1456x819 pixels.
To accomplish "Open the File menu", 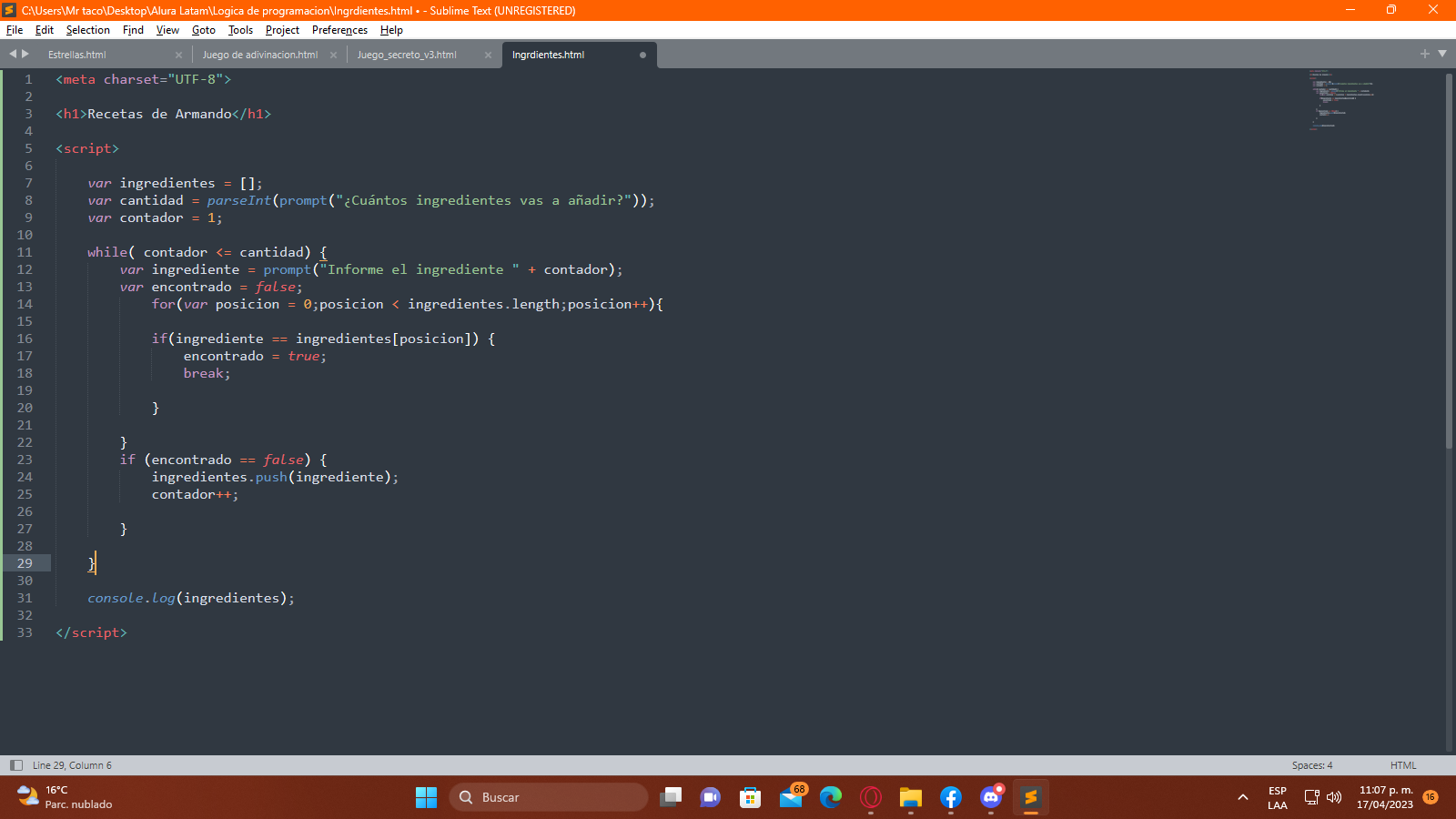I will [x=15, y=30].
